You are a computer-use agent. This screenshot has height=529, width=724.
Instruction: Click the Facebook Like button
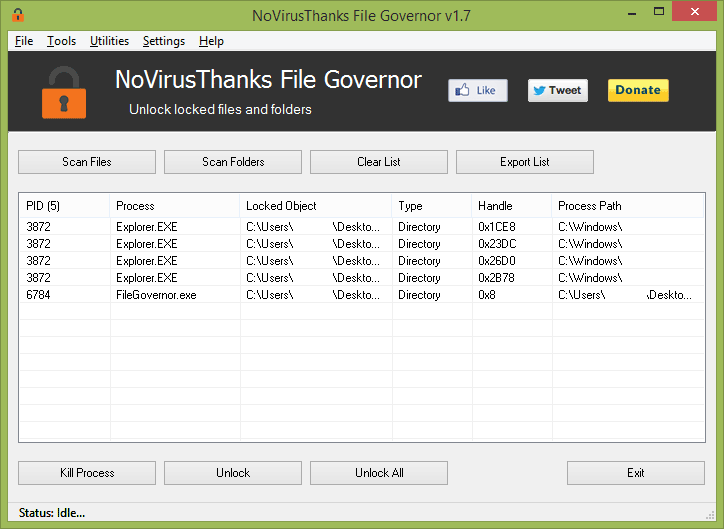click(478, 90)
